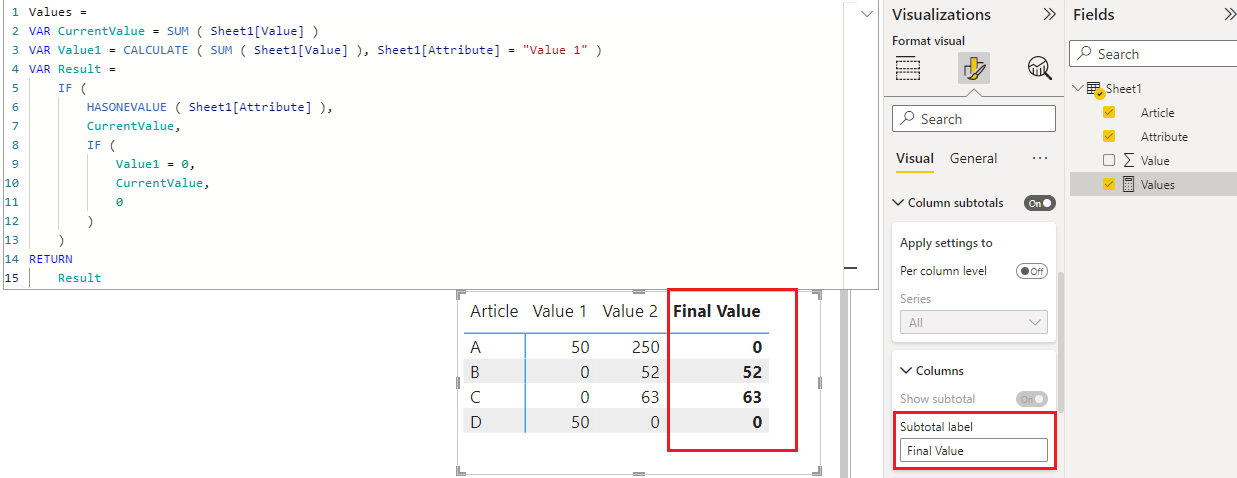
Task: Collapse the Visualizations pane with double chevron
Action: (x=1049, y=14)
